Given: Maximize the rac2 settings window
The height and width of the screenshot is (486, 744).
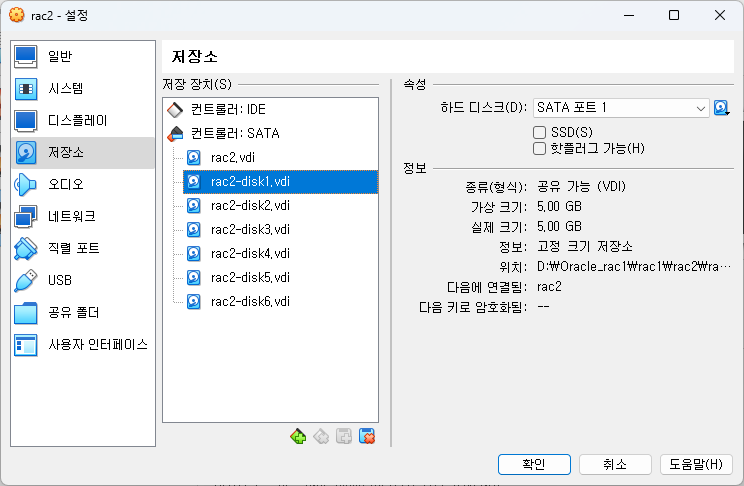Looking at the screenshot, I should point(674,15).
